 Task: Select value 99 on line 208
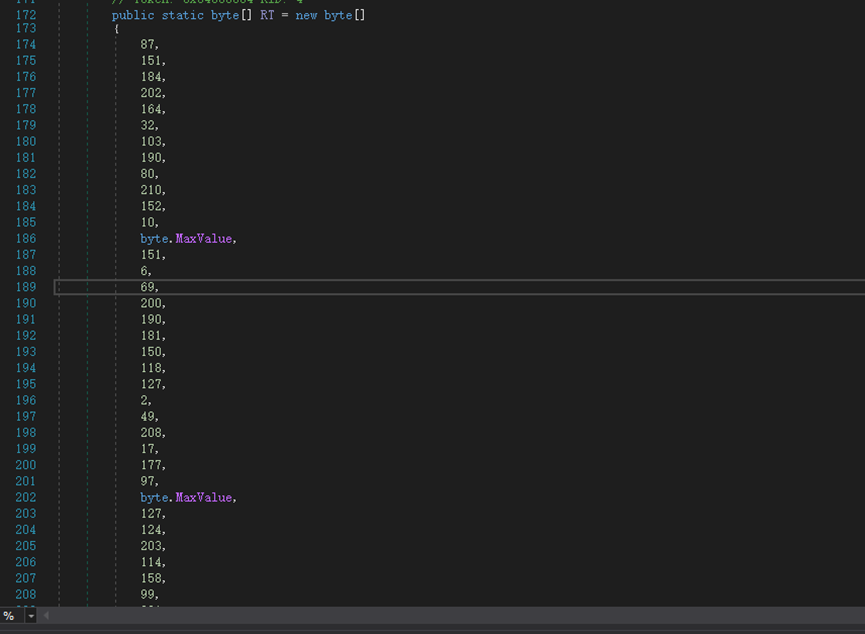[x=147, y=594]
